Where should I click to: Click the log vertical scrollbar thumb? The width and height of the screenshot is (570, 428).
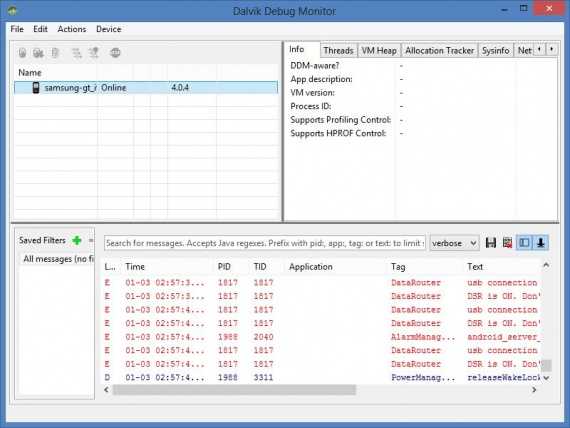546,365
